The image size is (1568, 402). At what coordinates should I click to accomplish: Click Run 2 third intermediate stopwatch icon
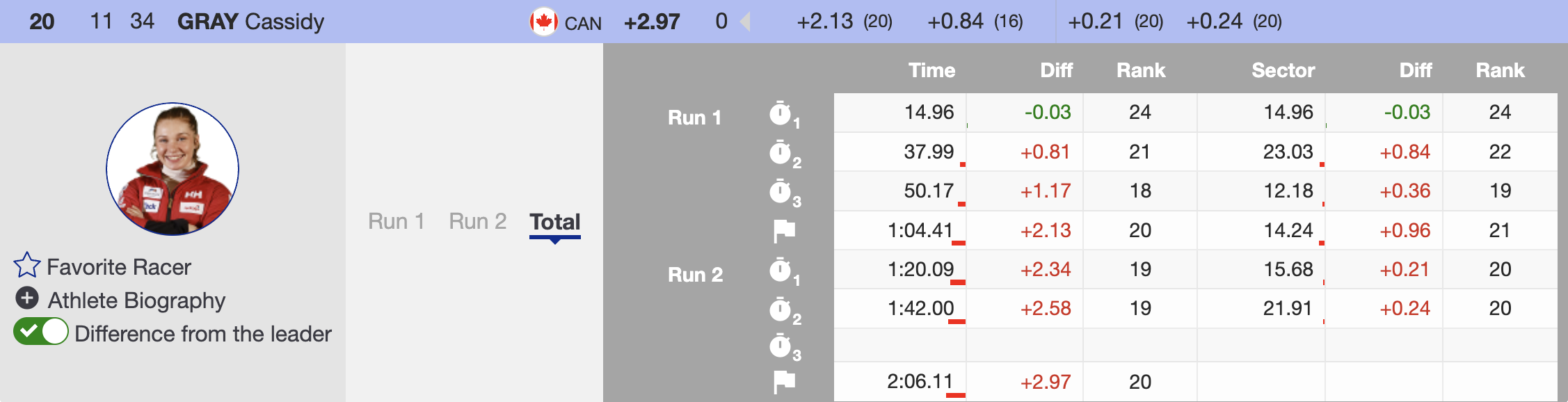[x=781, y=346]
